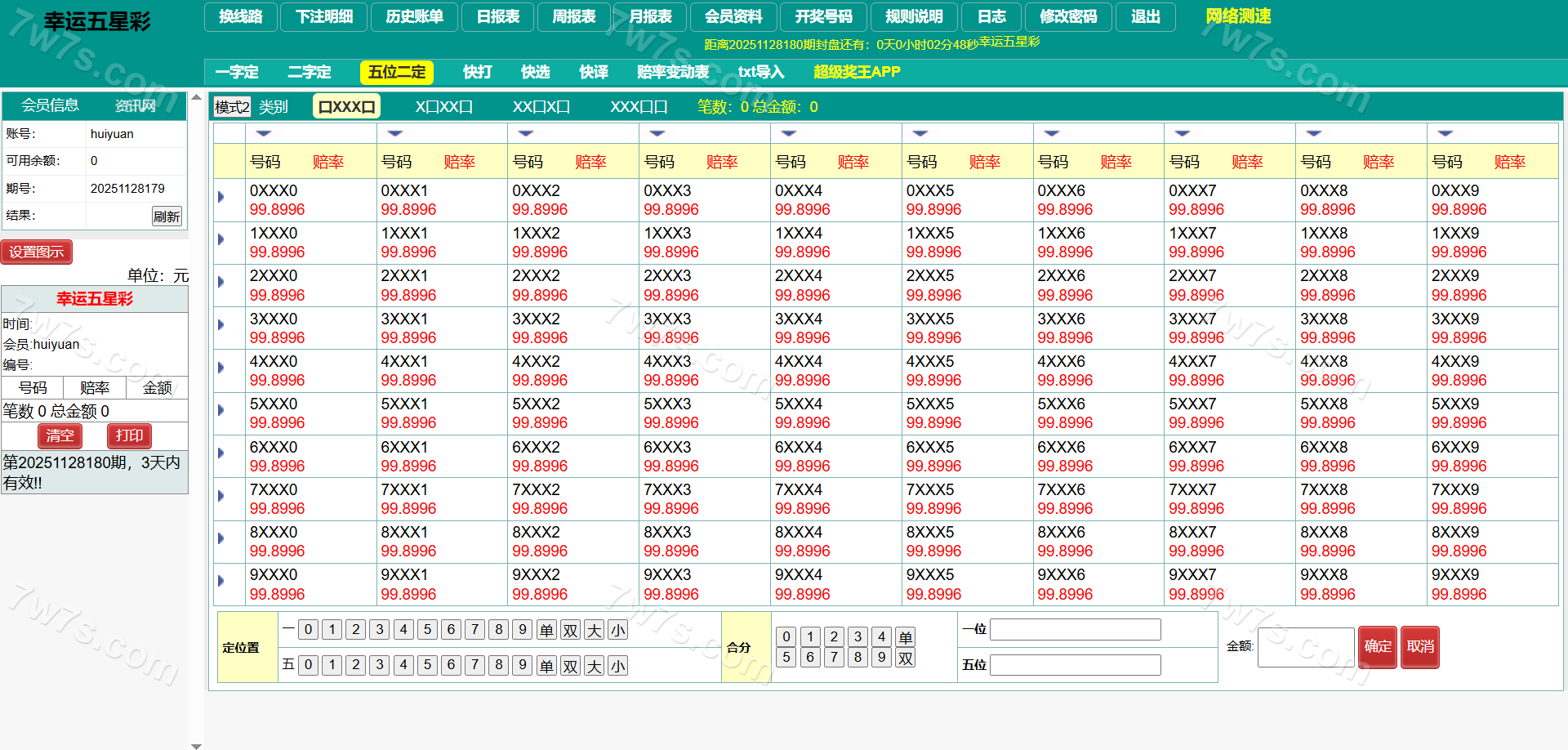Expand the dropdown arrow above the 0XXX0 column
1568x750 pixels.
[x=264, y=133]
